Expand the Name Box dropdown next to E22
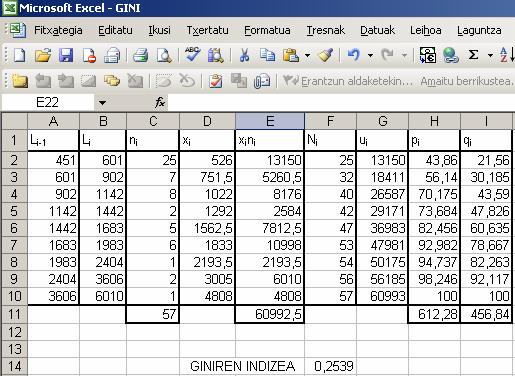This screenshot has width=515, height=376. click(x=102, y=103)
